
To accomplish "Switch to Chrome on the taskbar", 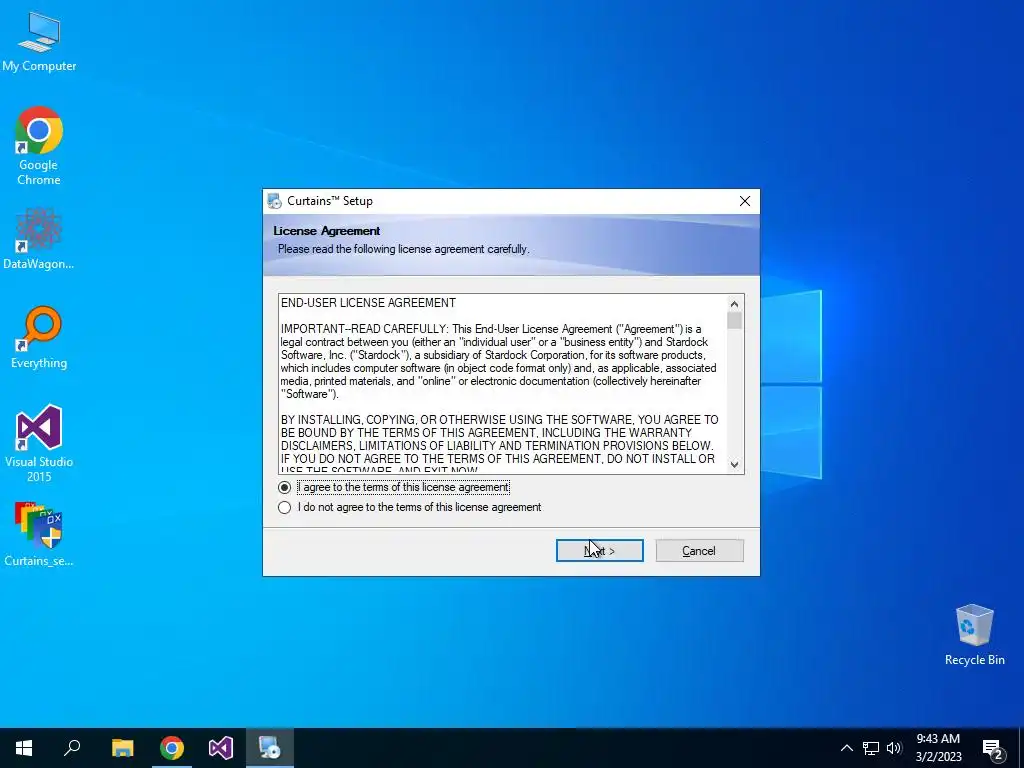I will (172, 748).
